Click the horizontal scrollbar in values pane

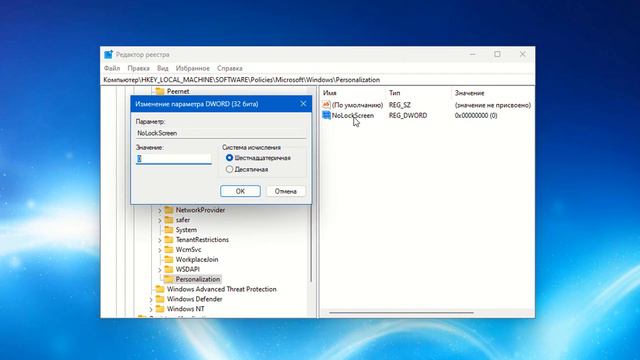[401, 313]
